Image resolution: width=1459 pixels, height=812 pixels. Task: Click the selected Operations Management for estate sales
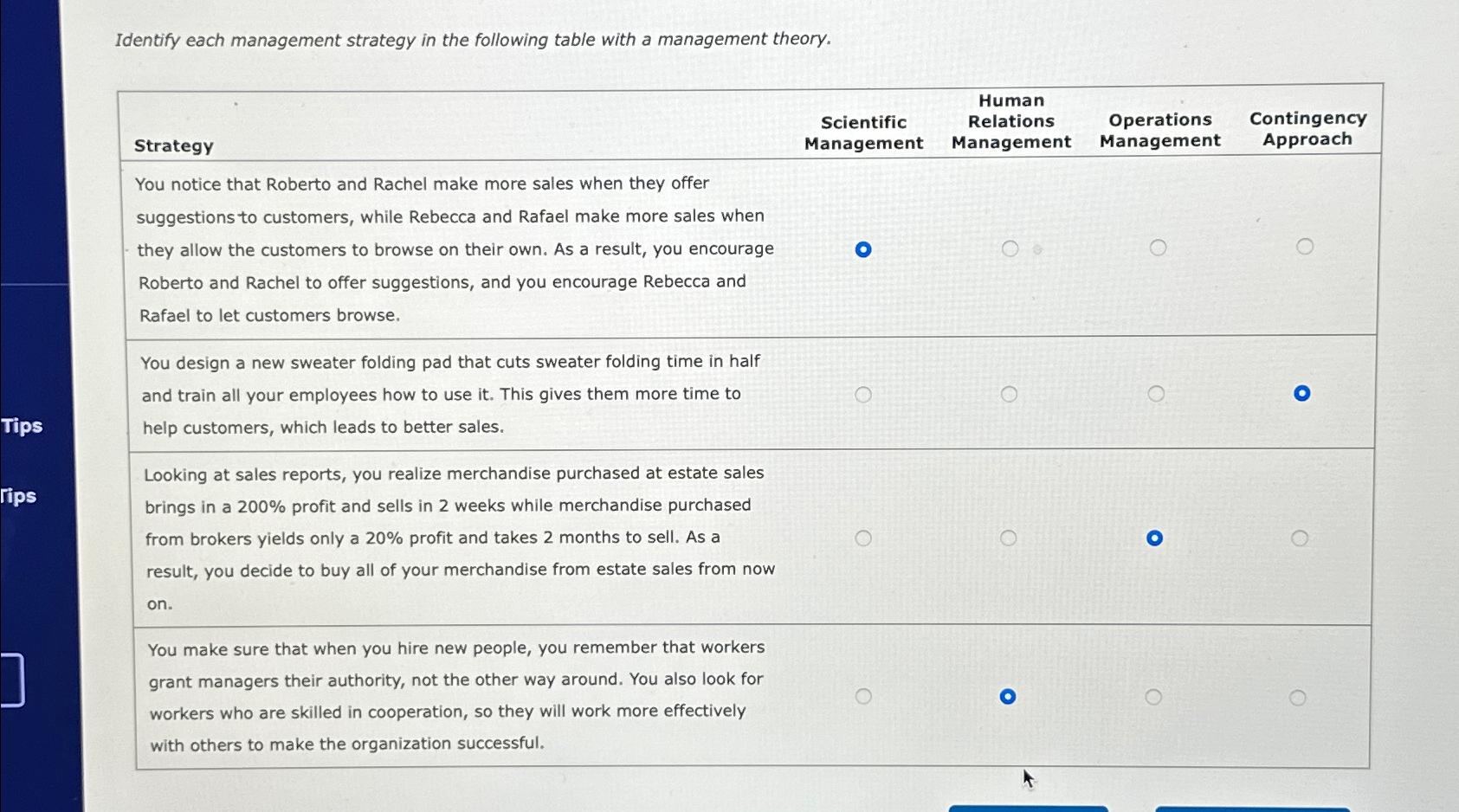point(1154,538)
